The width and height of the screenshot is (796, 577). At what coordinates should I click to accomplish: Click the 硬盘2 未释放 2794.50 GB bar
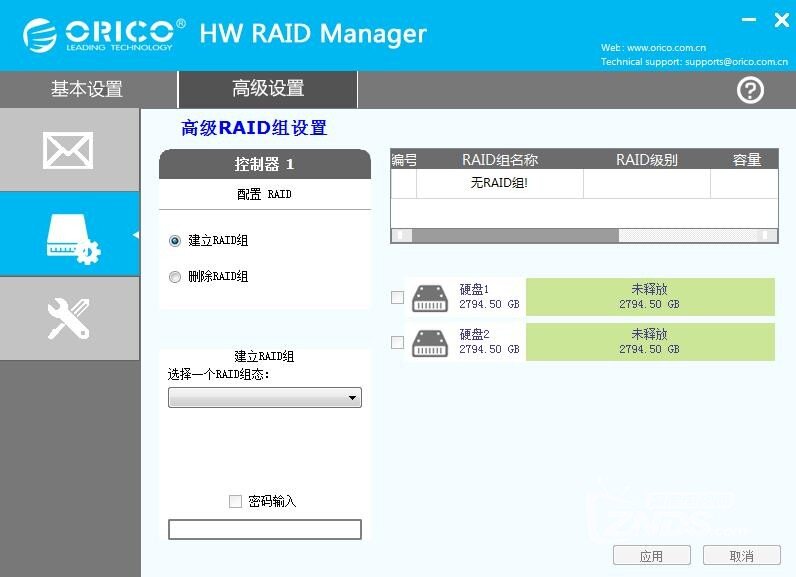click(x=650, y=342)
